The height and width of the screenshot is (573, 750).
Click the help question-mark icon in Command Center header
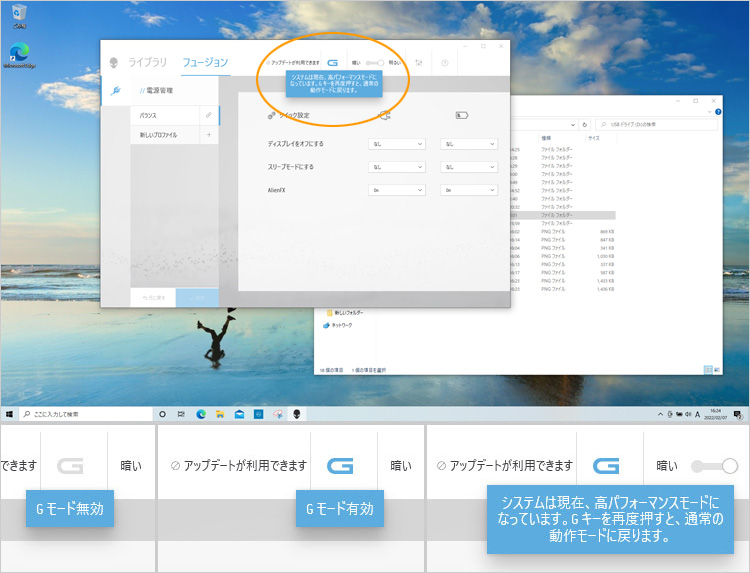pyautogui.click(x=445, y=63)
